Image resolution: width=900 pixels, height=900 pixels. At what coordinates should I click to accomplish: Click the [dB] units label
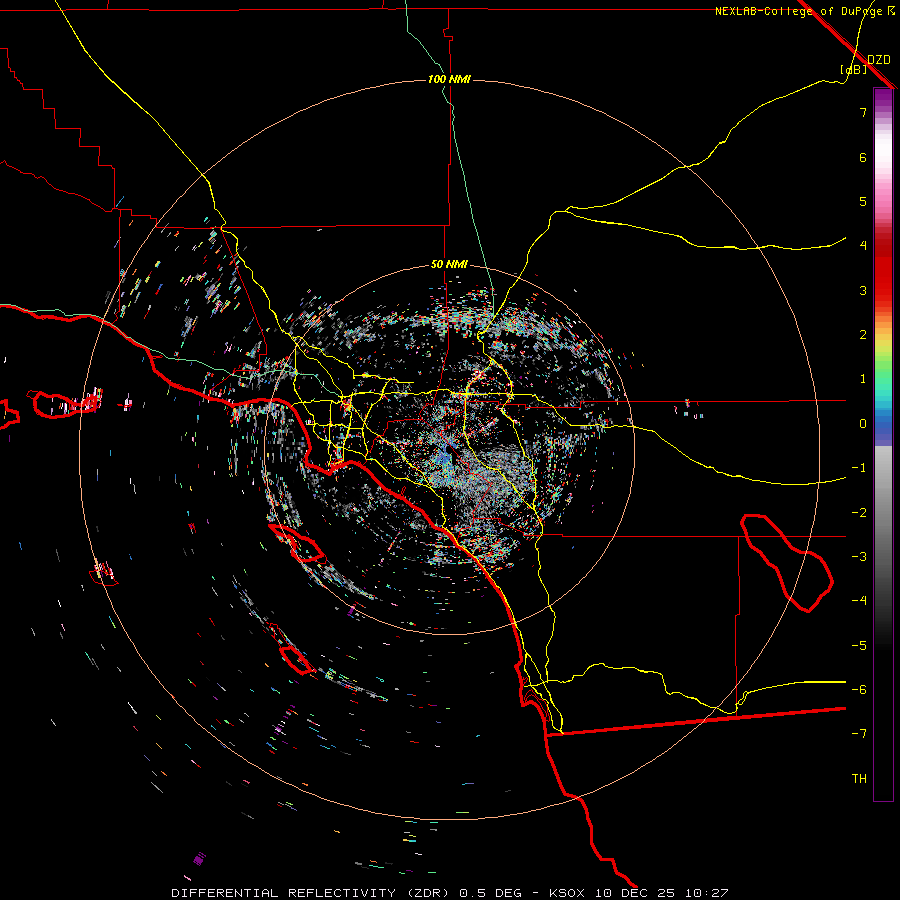click(x=854, y=69)
